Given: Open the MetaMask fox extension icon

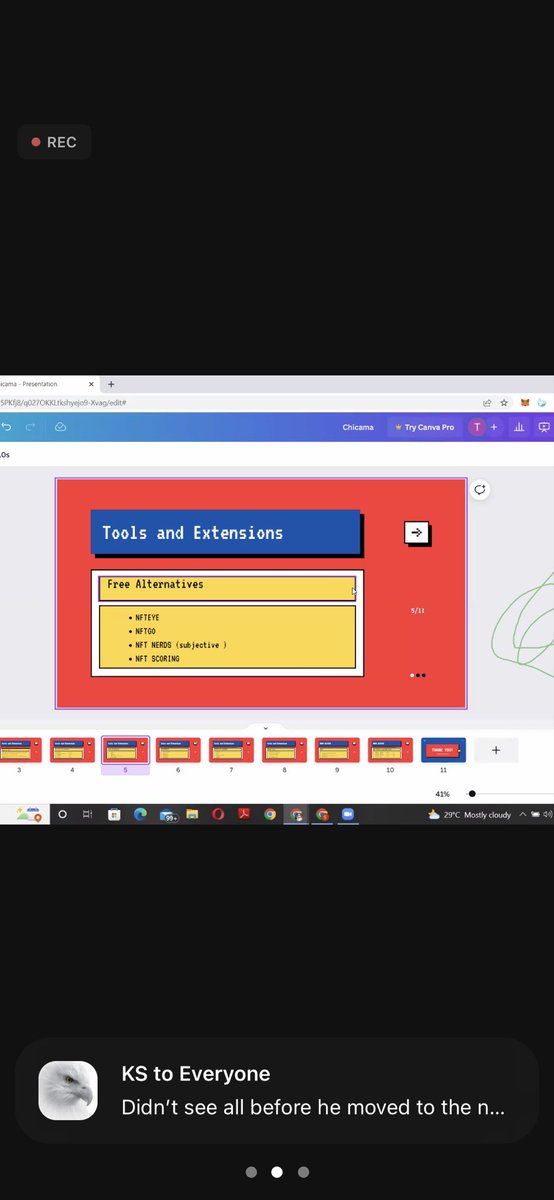Looking at the screenshot, I should click(x=525, y=402).
